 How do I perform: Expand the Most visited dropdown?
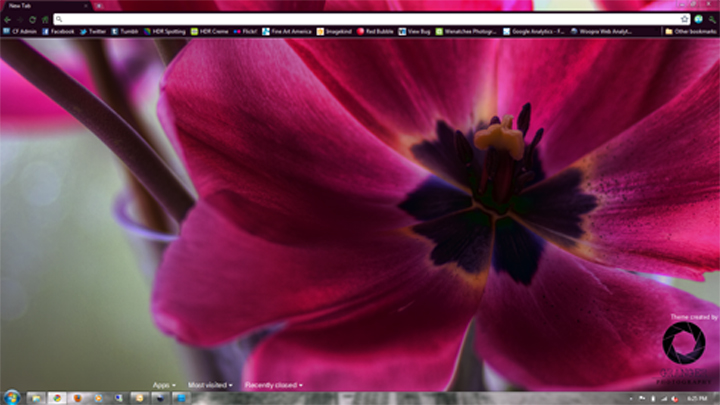(210, 384)
